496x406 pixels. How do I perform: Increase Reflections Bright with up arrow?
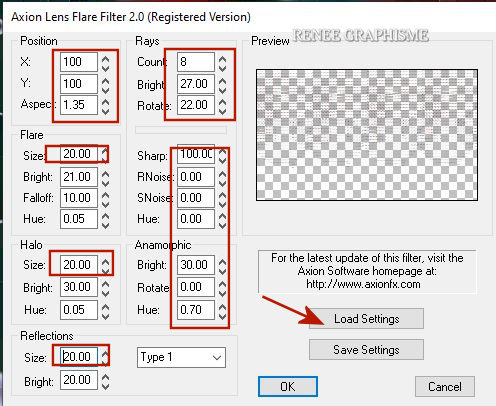tap(105, 376)
